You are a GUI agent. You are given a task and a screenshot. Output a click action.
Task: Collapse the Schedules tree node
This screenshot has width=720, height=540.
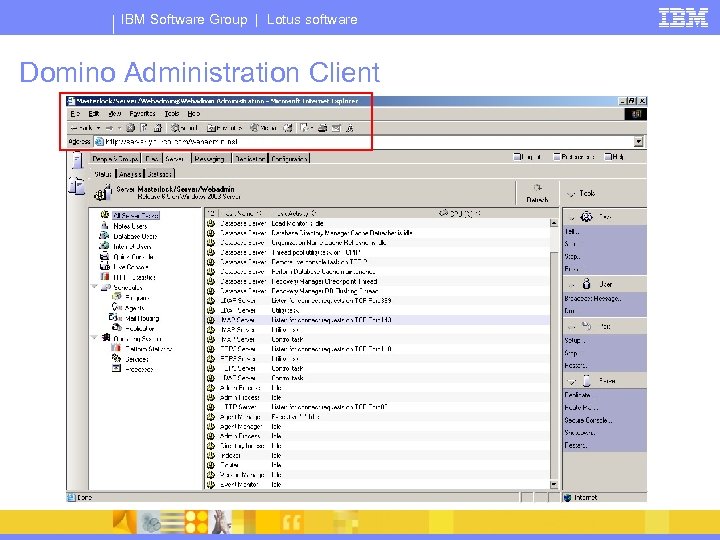point(95,287)
